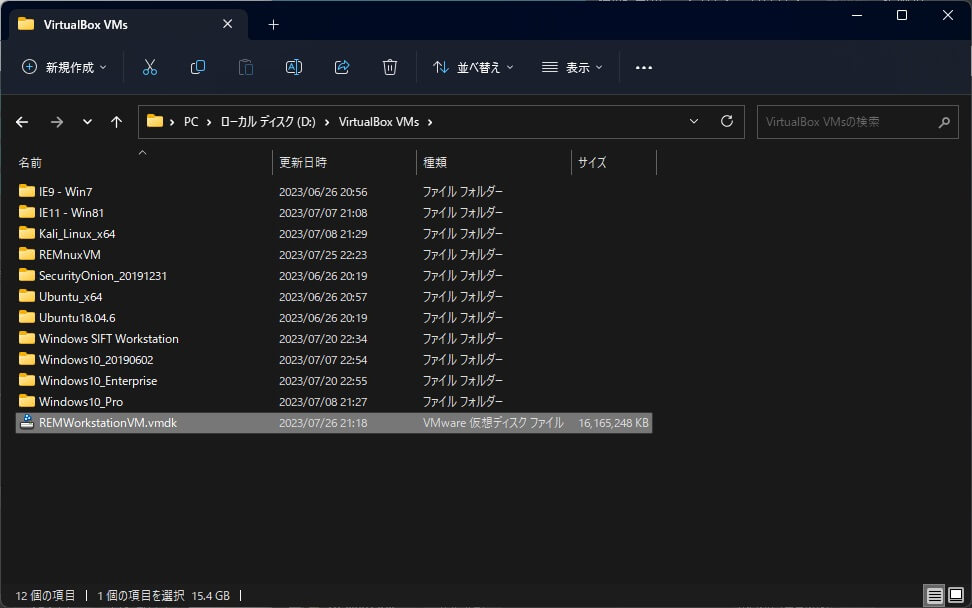Select Windows10_20190602 folder

[x=96, y=360]
